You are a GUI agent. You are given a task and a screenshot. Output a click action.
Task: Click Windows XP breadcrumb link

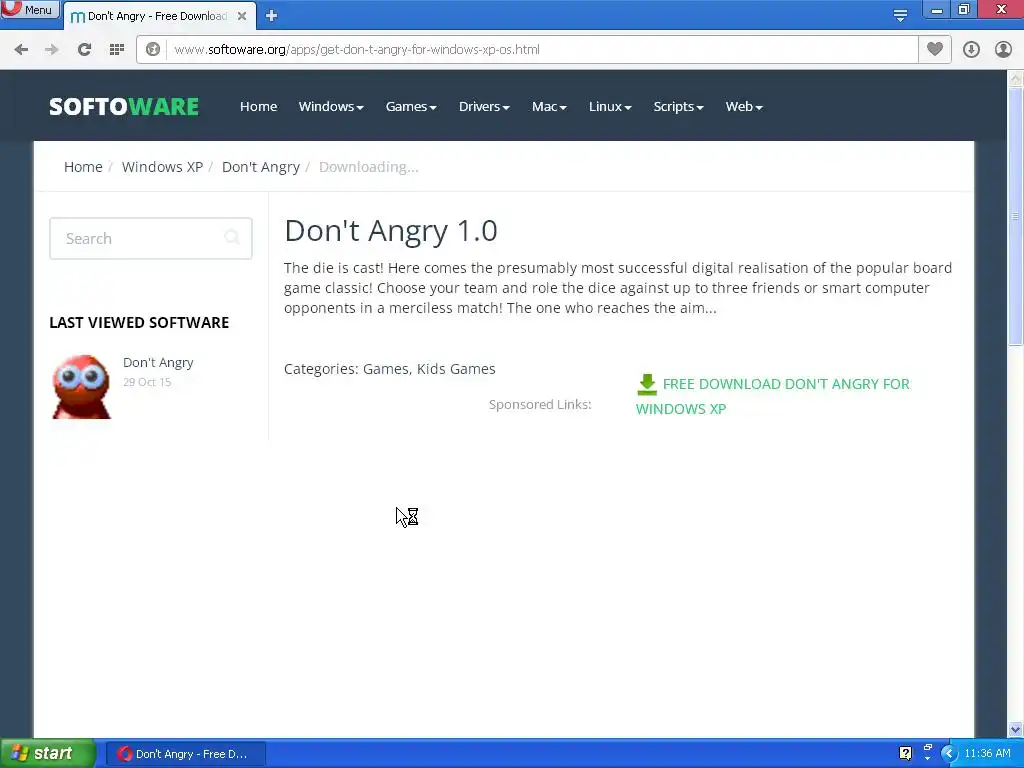[x=162, y=167]
